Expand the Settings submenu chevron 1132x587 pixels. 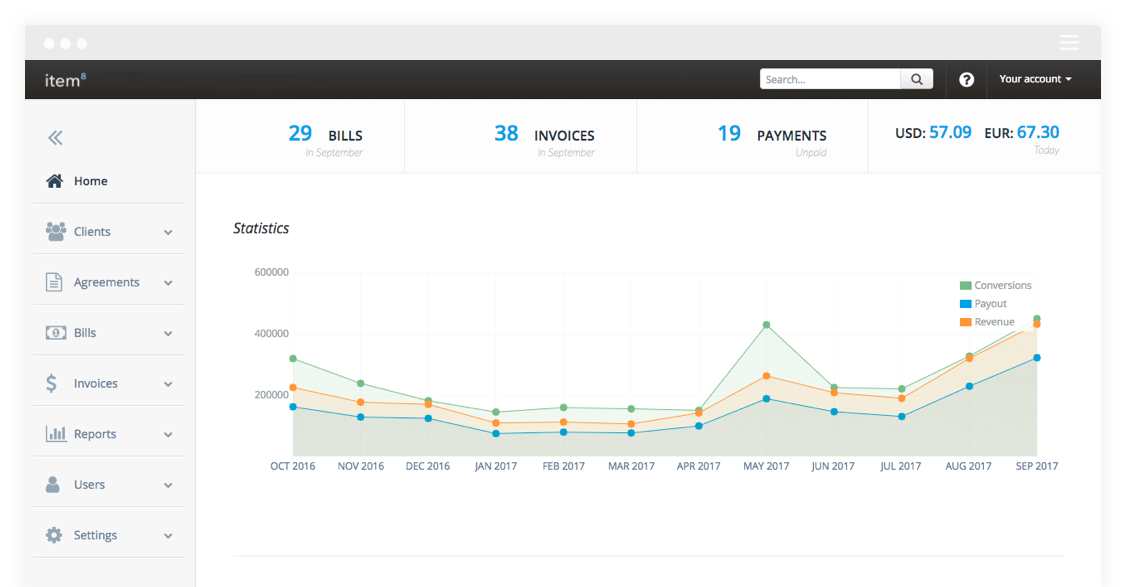click(x=168, y=536)
